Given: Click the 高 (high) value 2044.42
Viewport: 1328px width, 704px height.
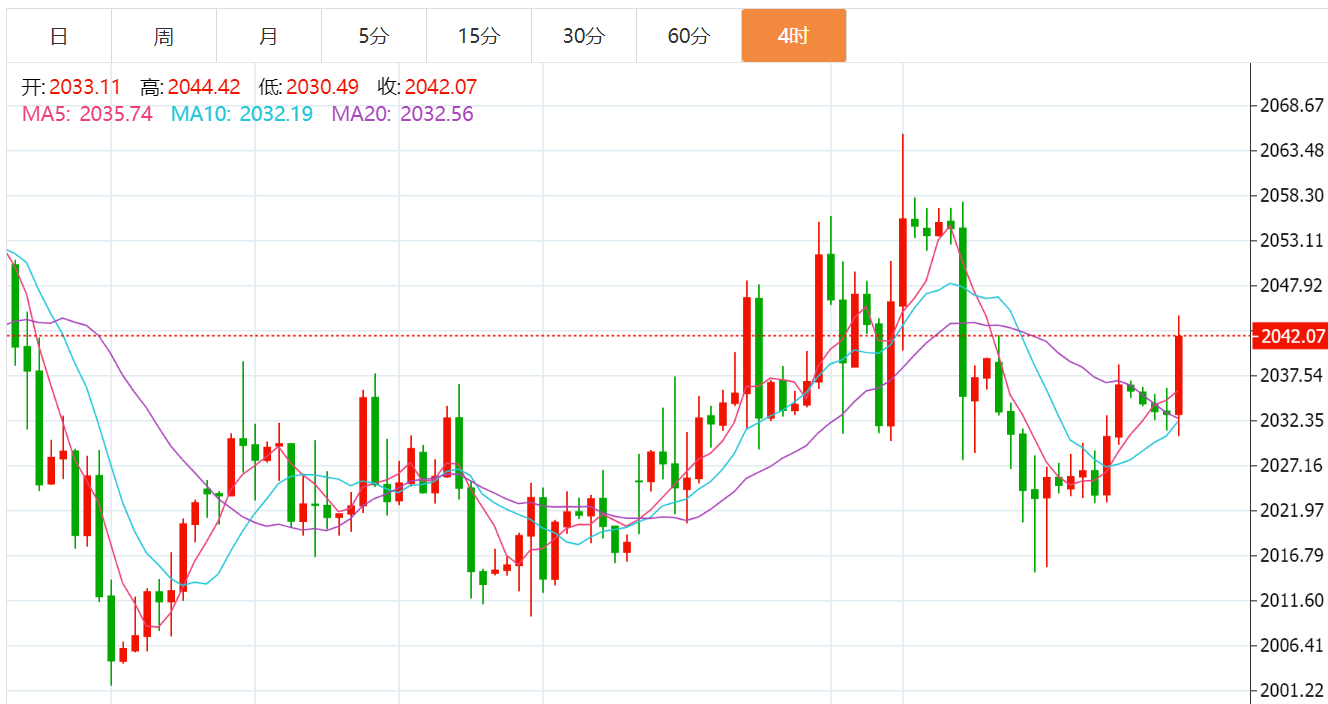Looking at the screenshot, I should [204, 87].
